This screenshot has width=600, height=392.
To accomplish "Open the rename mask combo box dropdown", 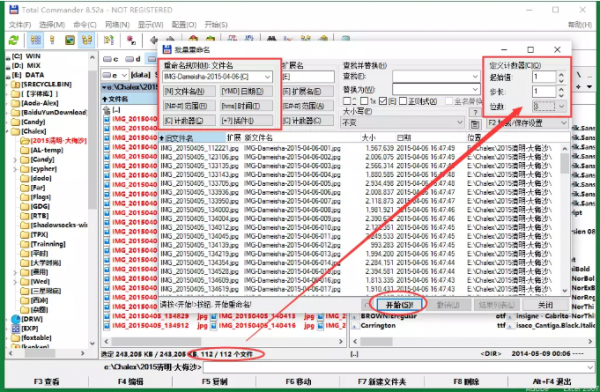I will (267, 77).
